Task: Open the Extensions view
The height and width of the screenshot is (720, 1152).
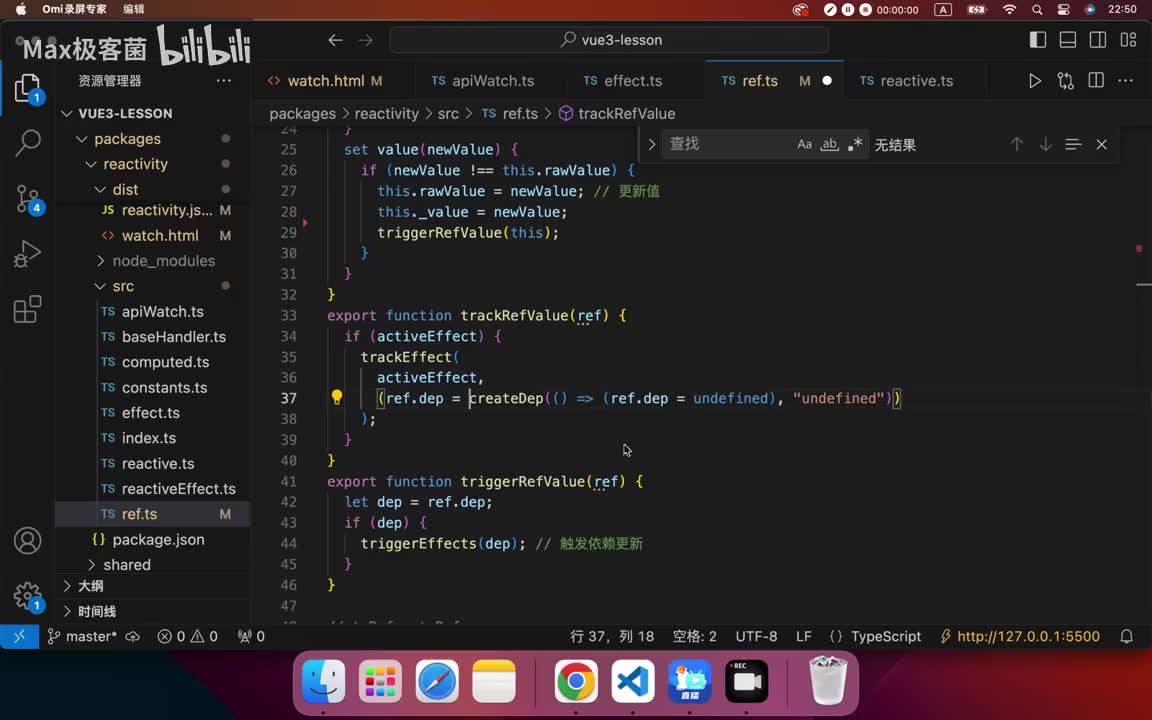Action: [x=27, y=309]
